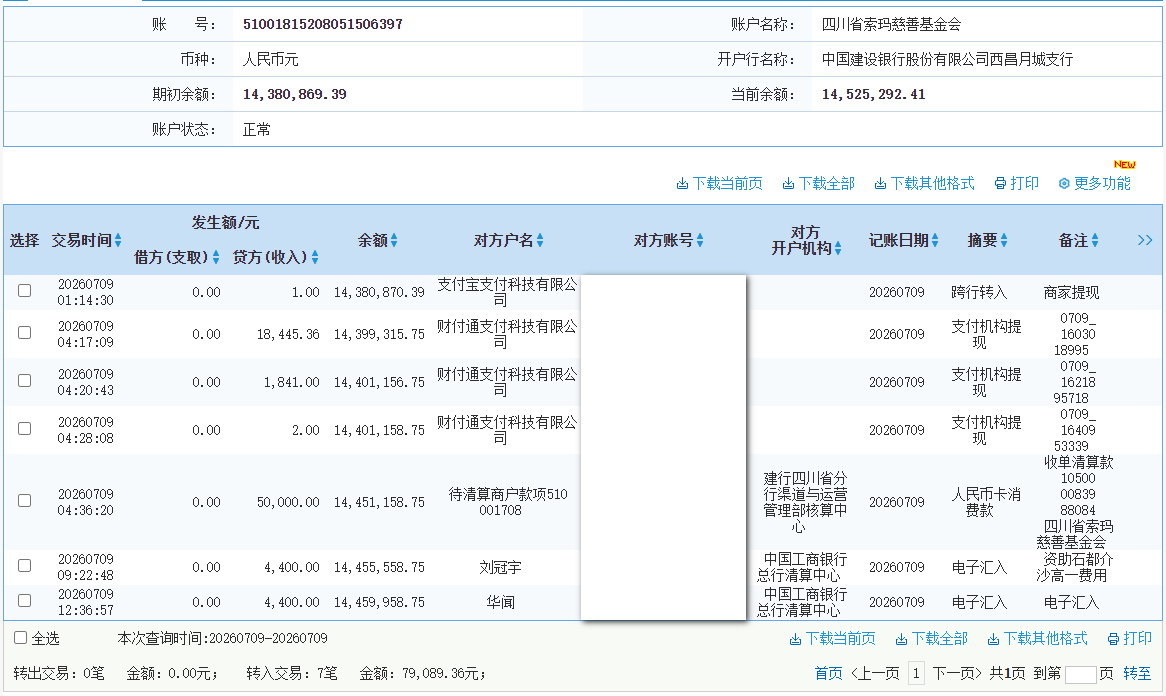Sort by 贷方(收入) arrow icon
1166x696 pixels.
(x=315, y=257)
